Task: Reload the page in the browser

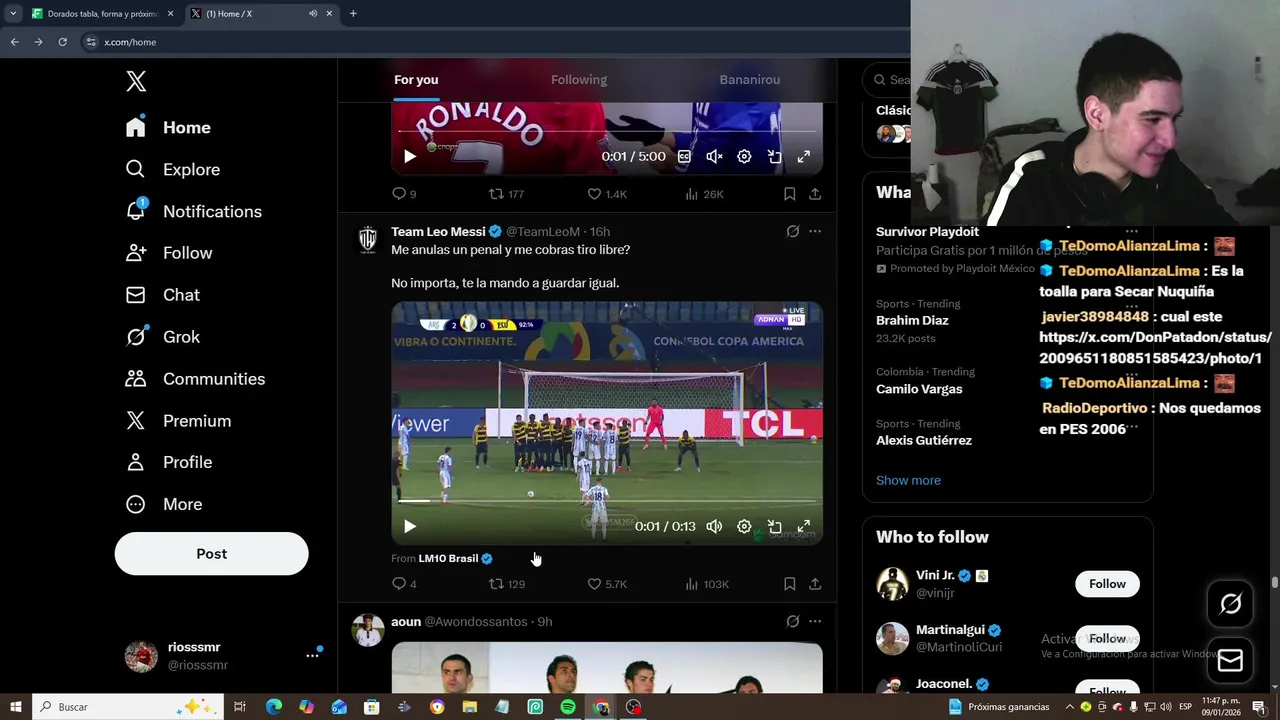Action: (x=62, y=42)
